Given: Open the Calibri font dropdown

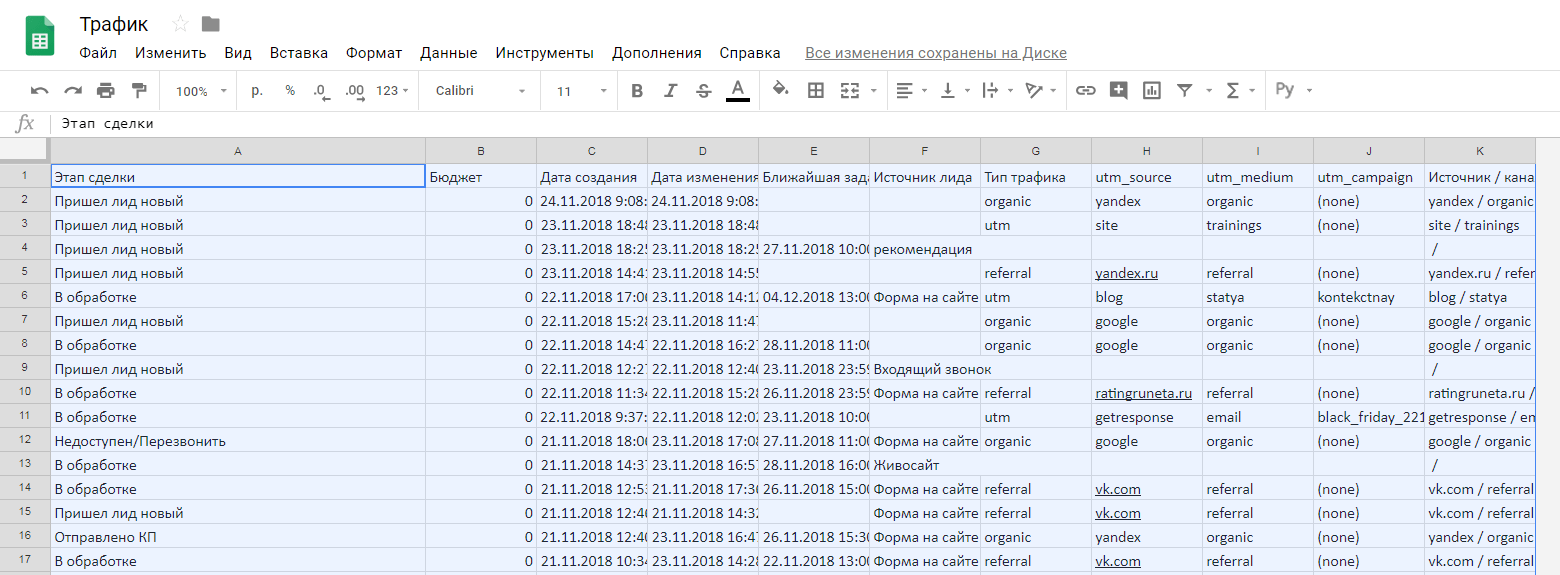Looking at the screenshot, I should point(480,91).
